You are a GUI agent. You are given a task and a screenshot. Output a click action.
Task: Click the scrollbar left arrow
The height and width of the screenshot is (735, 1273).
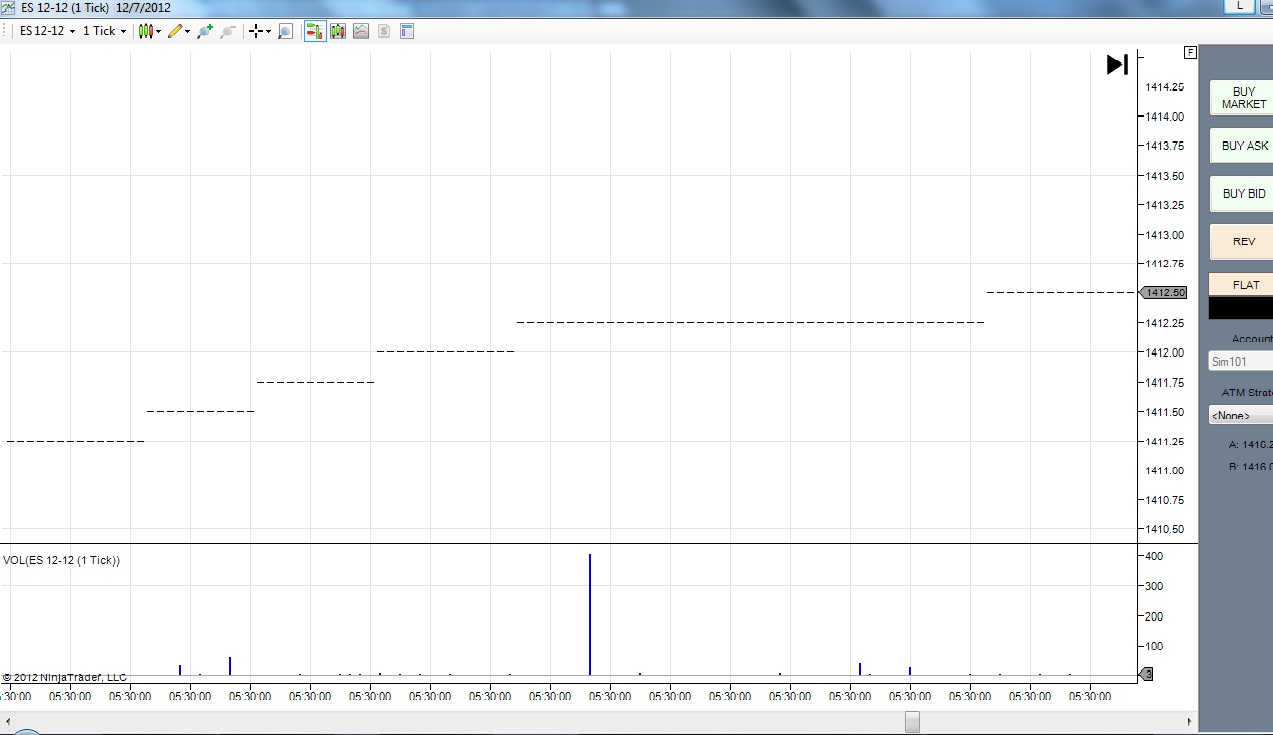[x=7, y=722]
